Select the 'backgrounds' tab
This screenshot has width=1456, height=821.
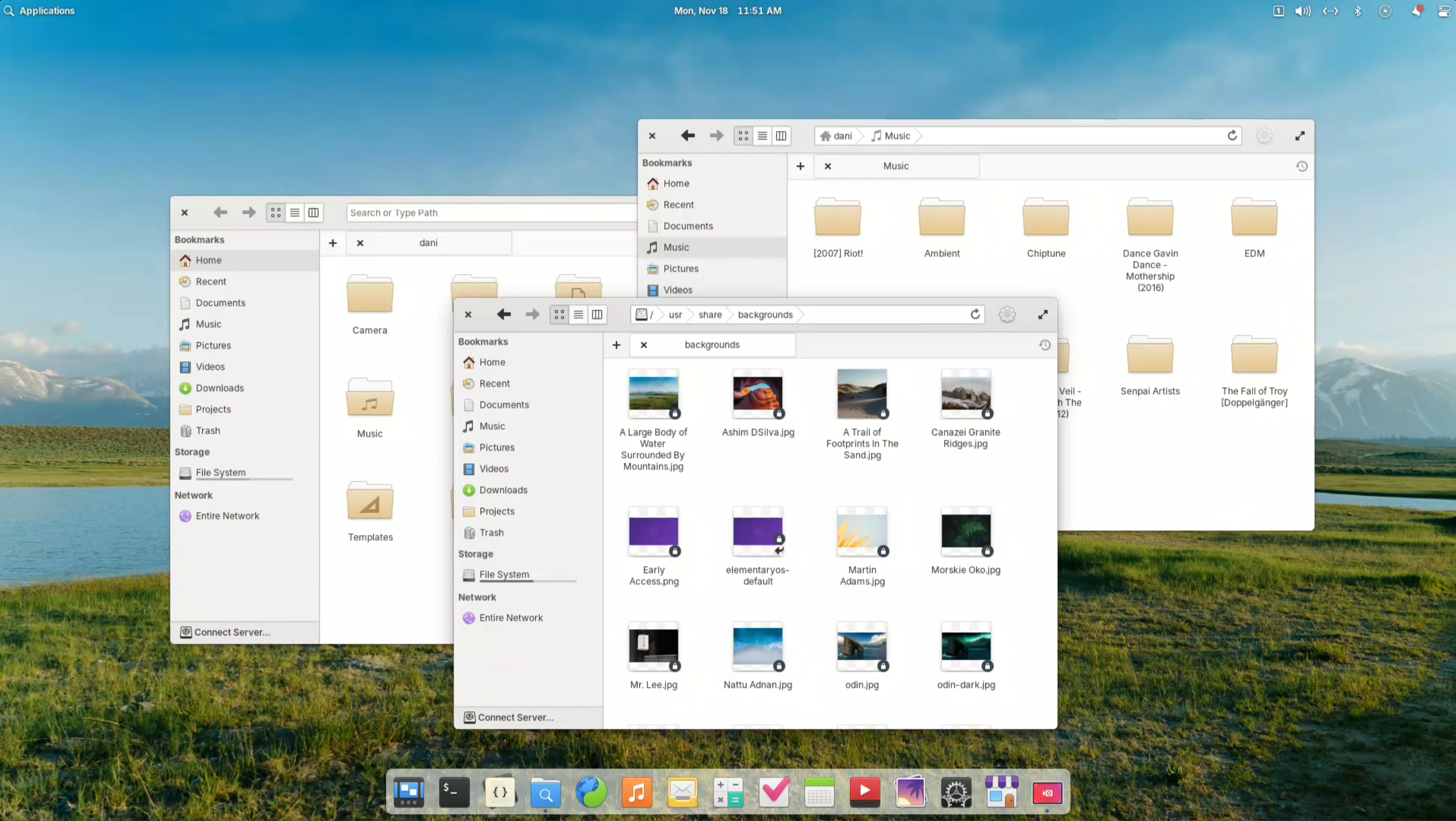(712, 344)
